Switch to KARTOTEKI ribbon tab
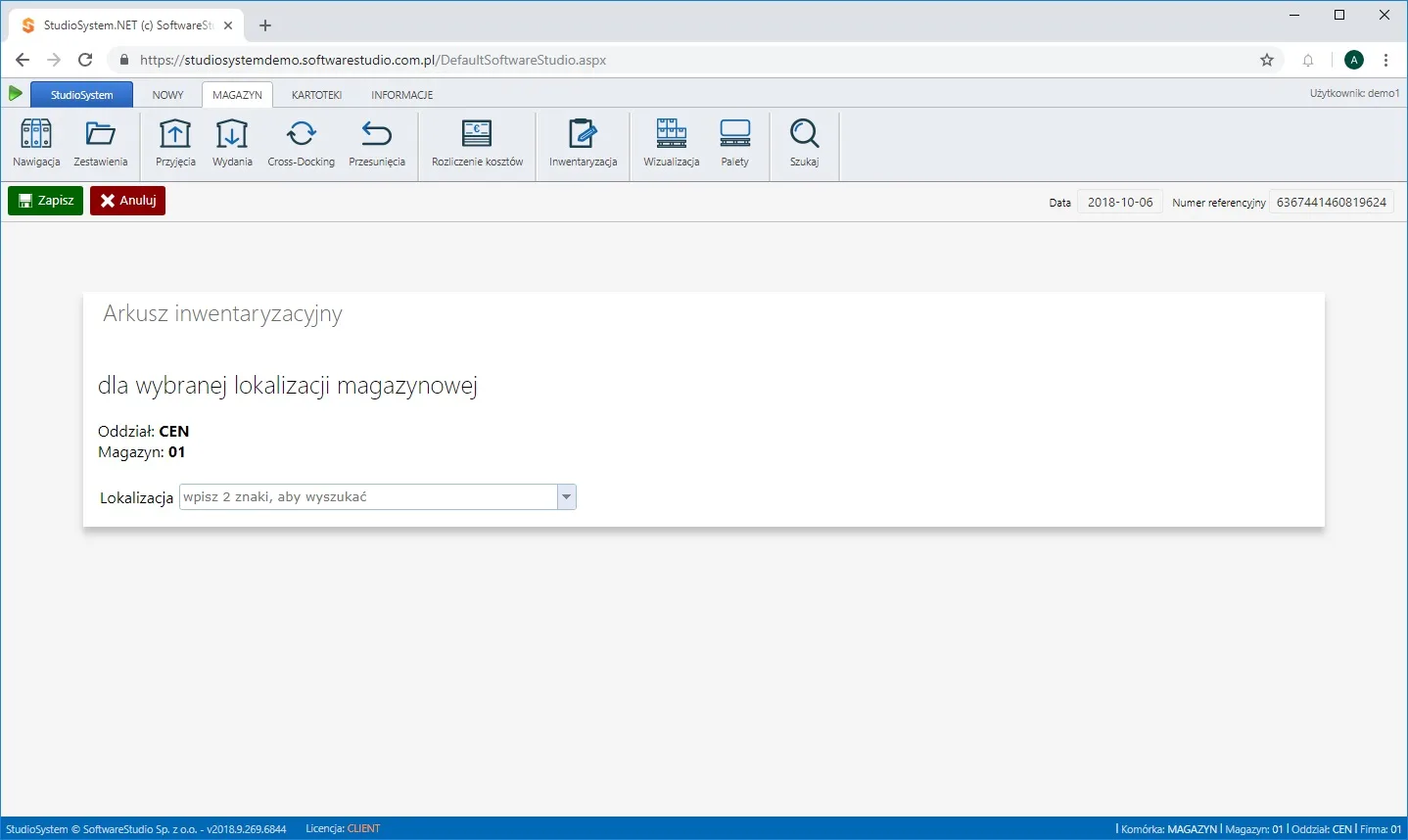This screenshot has height=840, width=1408. [x=316, y=95]
